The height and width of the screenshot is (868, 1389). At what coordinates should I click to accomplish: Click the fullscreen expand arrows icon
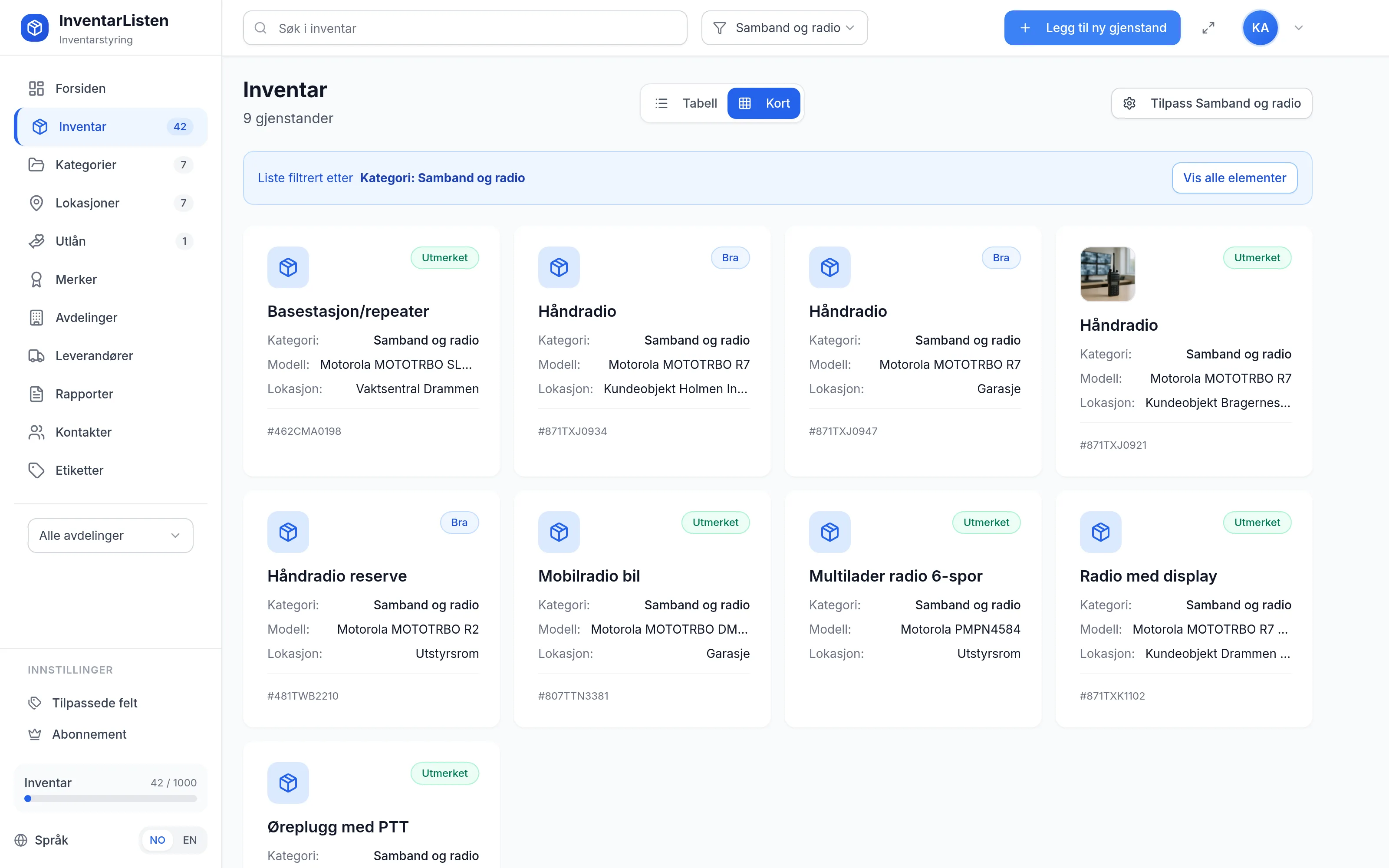coord(1208,27)
